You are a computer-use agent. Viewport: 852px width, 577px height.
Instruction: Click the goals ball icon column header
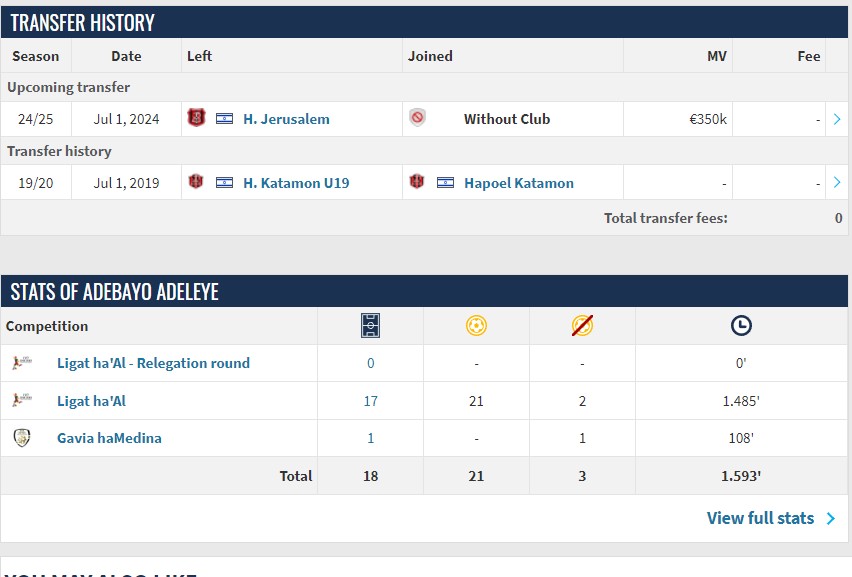pyautogui.click(x=476, y=325)
